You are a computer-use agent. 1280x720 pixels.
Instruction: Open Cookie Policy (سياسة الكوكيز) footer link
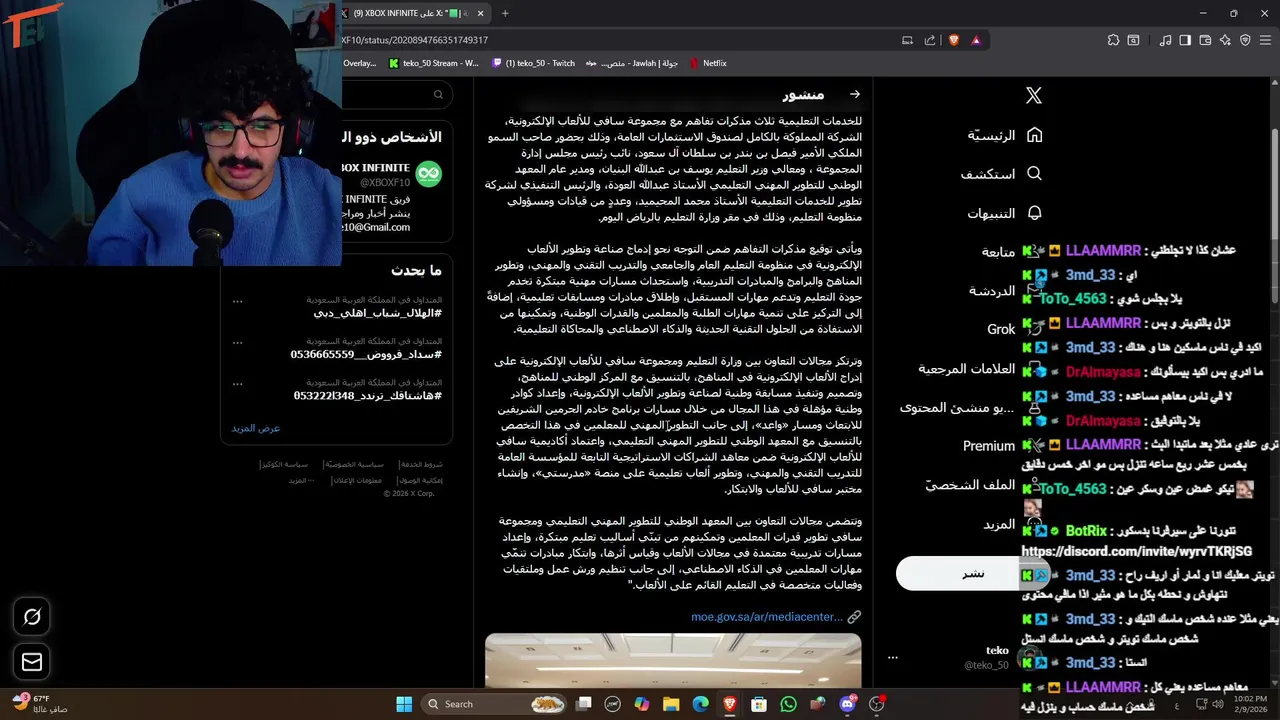point(285,464)
